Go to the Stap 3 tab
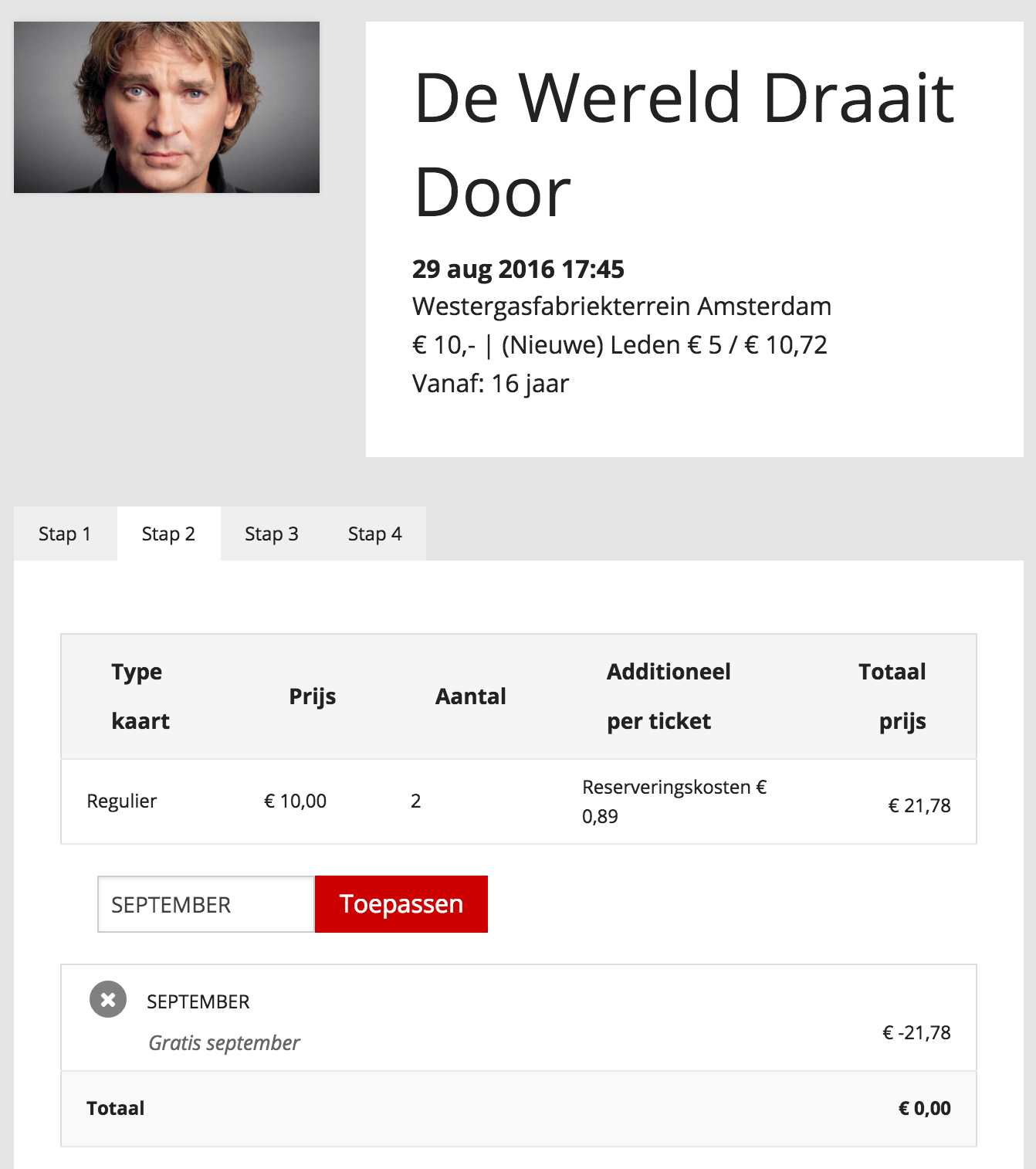 [272, 534]
